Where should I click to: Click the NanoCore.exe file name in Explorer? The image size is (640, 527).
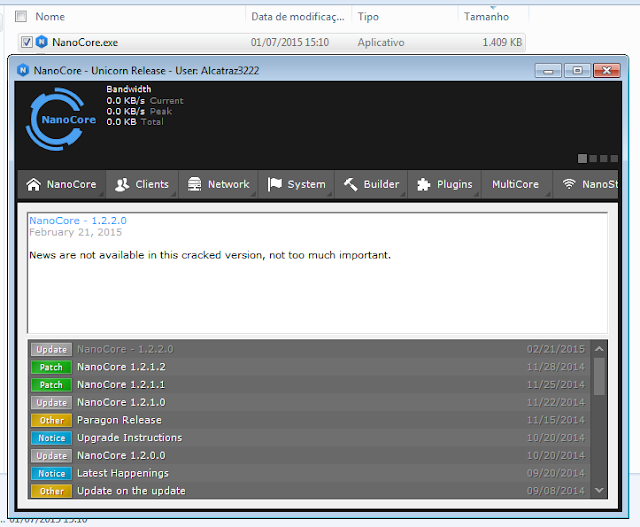pos(85,42)
